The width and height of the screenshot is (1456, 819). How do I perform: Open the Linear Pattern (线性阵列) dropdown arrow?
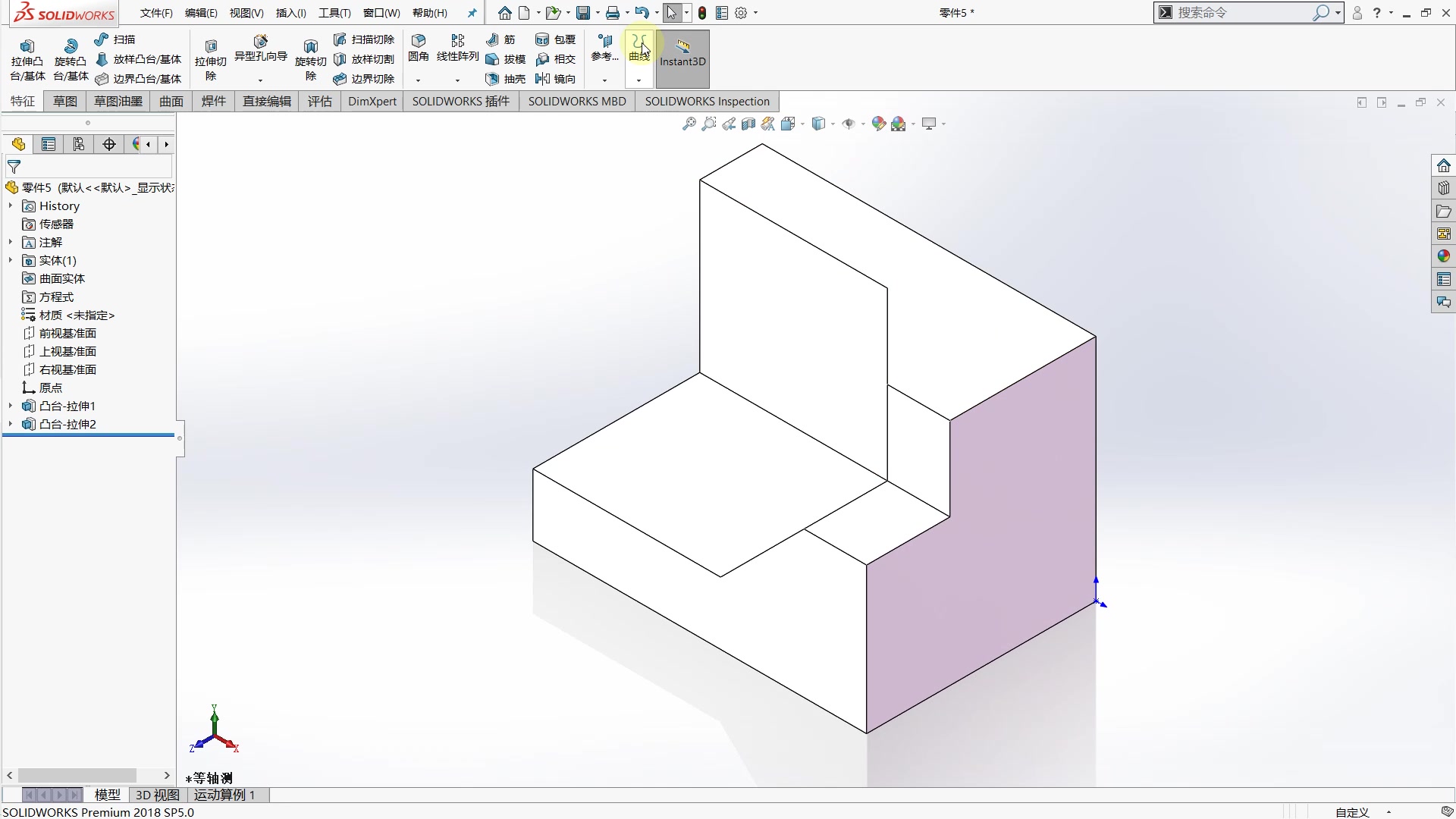(457, 80)
